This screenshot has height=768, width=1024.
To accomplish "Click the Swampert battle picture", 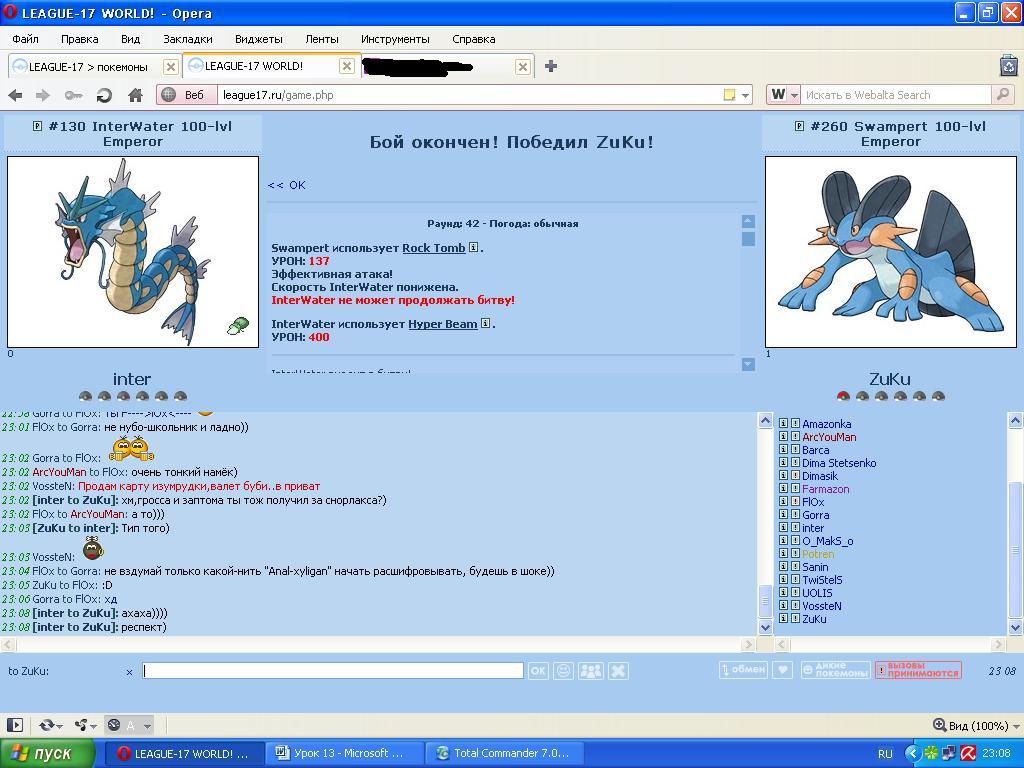I will [x=891, y=251].
